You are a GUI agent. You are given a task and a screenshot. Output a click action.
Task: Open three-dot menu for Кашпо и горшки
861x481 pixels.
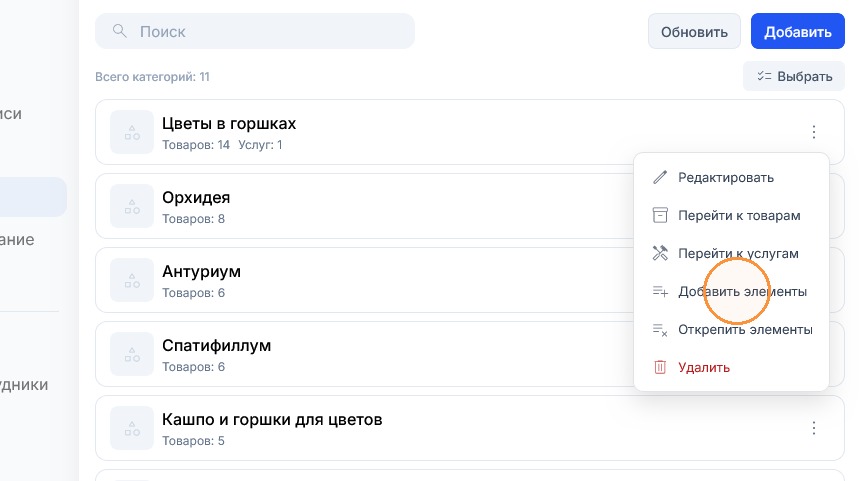814,428
